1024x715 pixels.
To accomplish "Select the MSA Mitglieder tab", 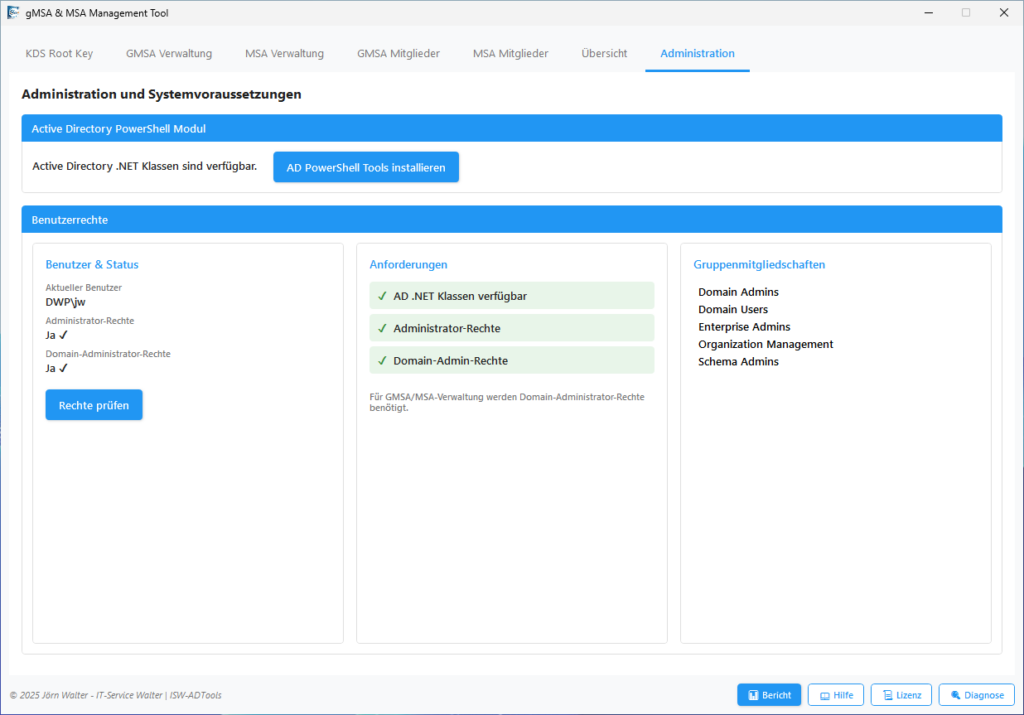I will pyautogui.click(x=510, y=53).
